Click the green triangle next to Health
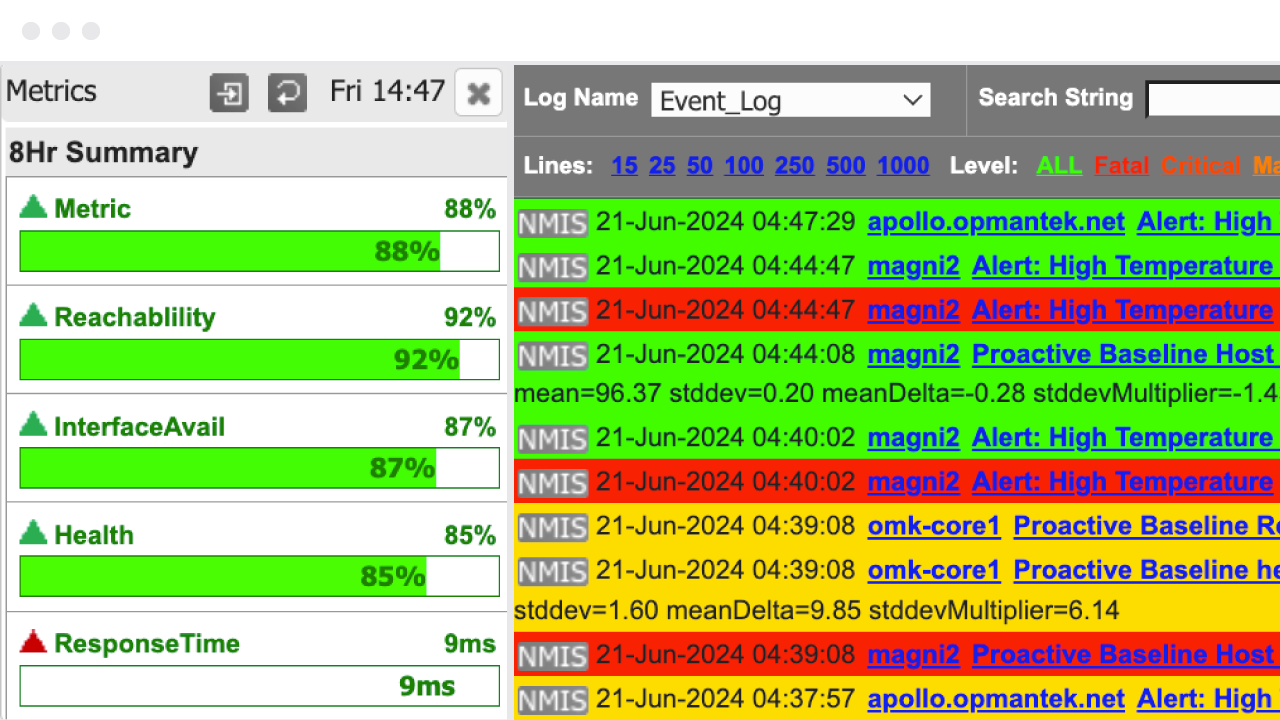Viewport: 1280px width, 720px height. coord(33,533)
